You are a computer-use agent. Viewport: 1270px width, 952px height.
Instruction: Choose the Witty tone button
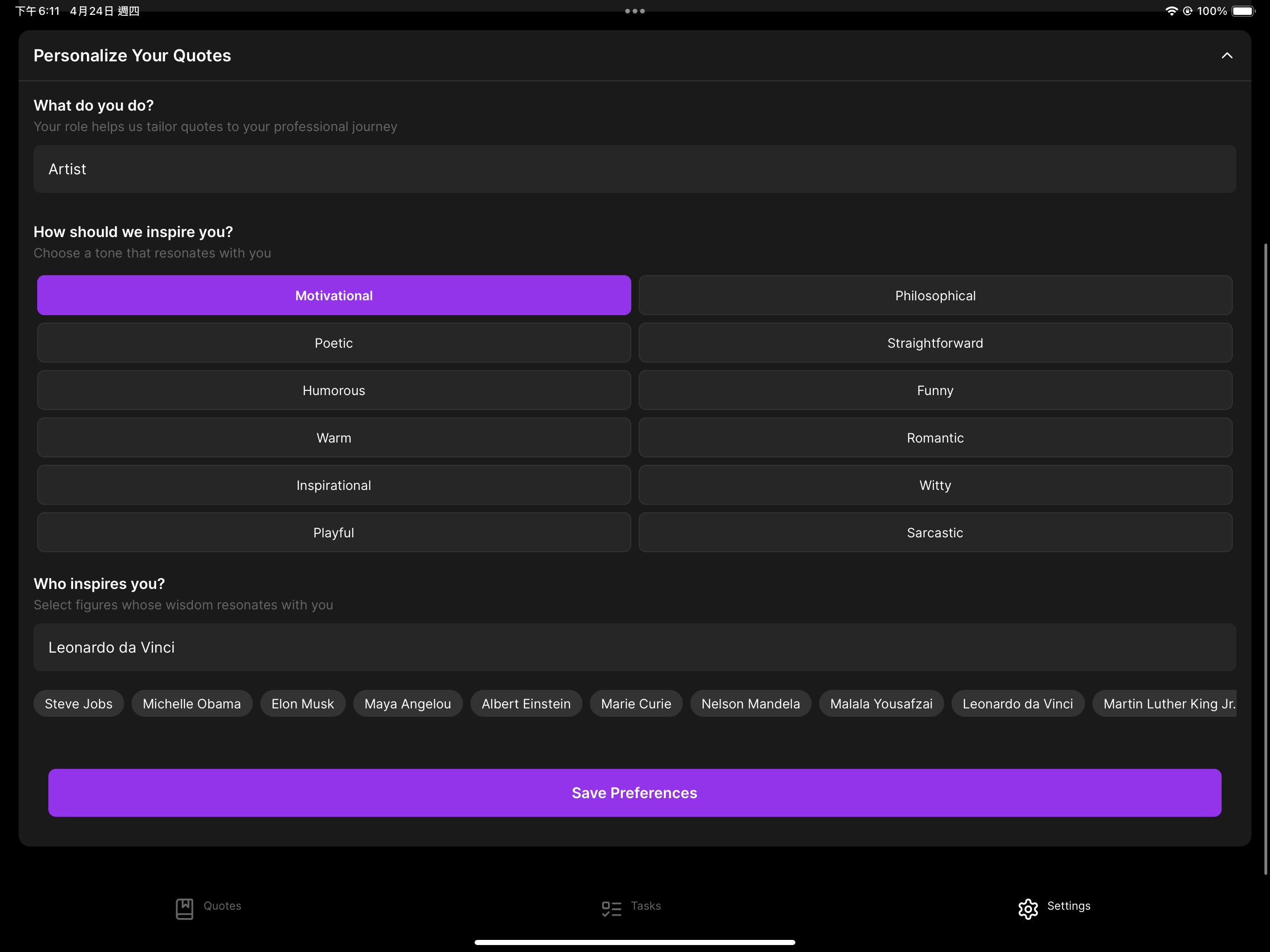(935, 485)
